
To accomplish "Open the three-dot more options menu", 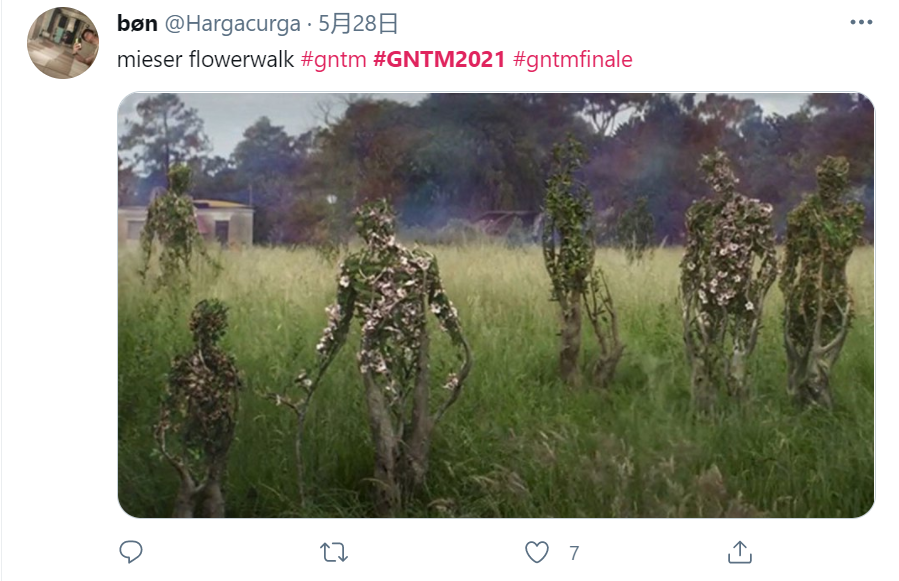I will pyautogui.click(x=861, y=22).
